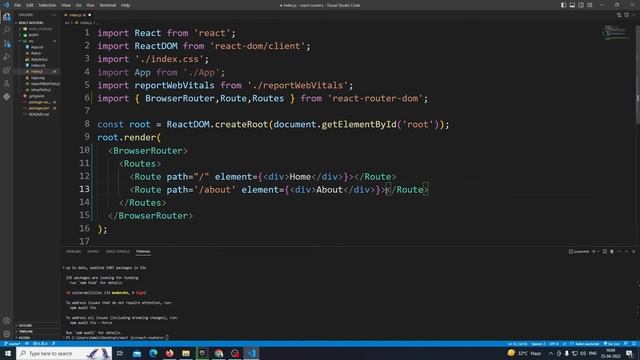Open Windows Start menu

click(7, 353)
